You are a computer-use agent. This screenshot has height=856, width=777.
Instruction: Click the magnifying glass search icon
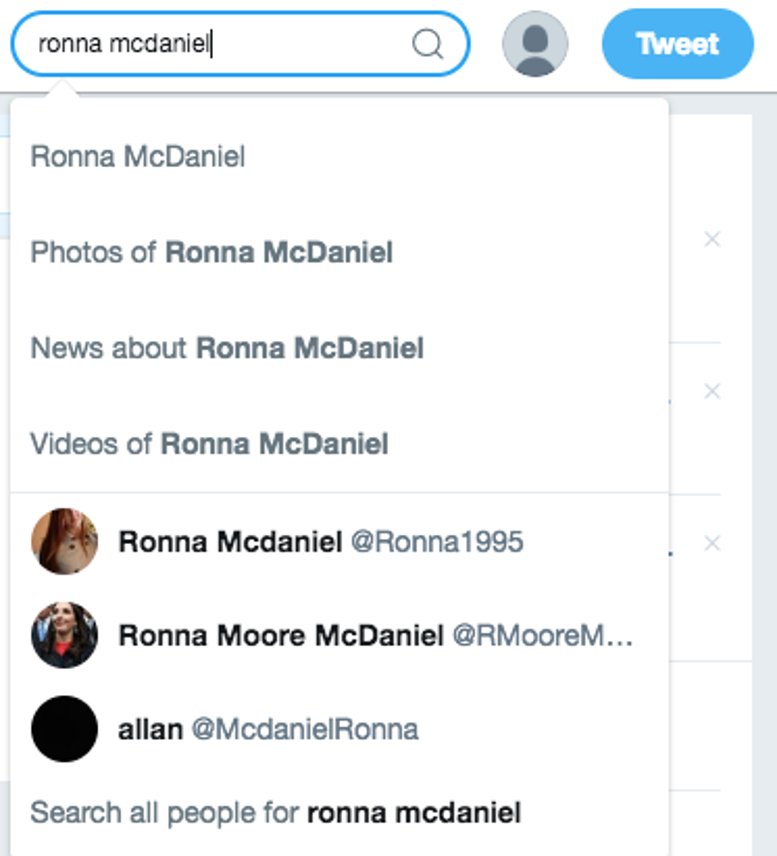point(428,44)
